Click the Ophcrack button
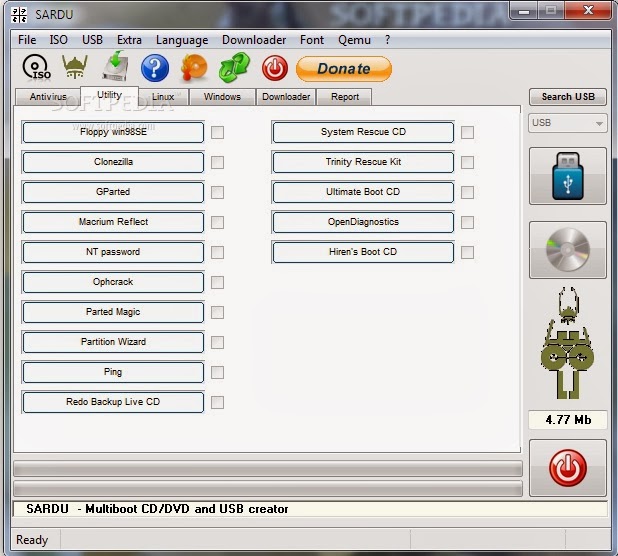The width and height of the screenshot is (618, 556). [x=113, y=282]
